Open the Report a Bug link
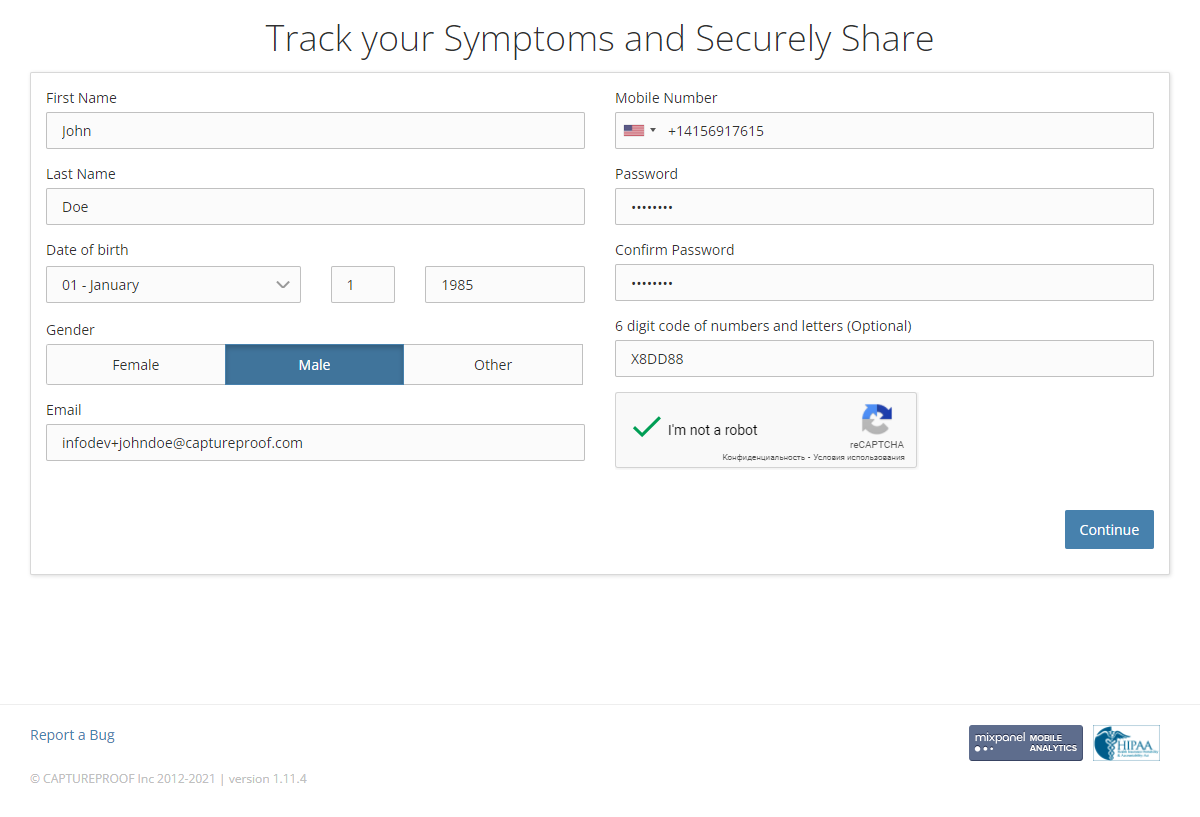This screenshot has height=817, width=1200. click(72, 735)
